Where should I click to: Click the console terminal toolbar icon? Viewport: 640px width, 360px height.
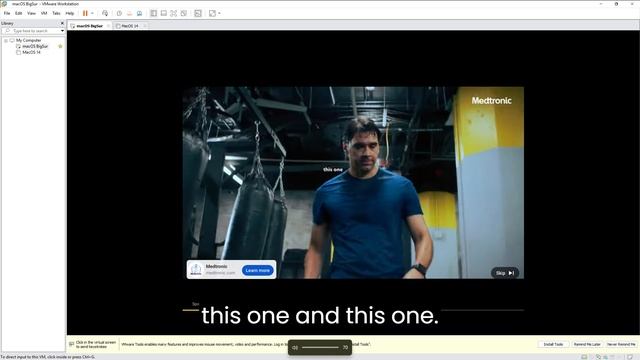point(198,13)
